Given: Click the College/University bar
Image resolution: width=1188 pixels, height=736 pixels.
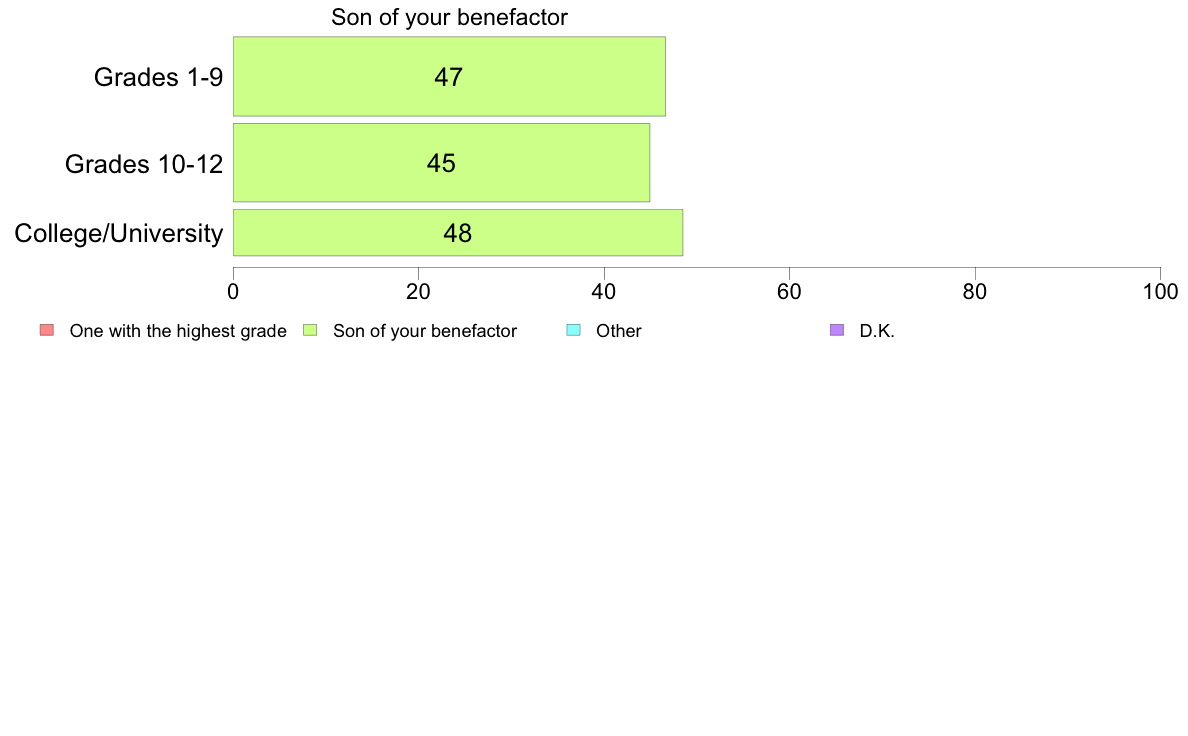Looking at the screenshot, I should 458,233.
